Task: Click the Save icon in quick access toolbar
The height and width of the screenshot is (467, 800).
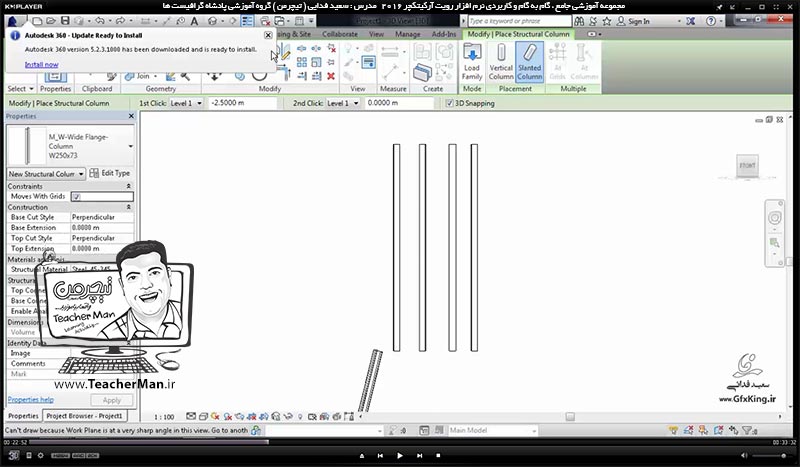Action: [x=65, y=21]
